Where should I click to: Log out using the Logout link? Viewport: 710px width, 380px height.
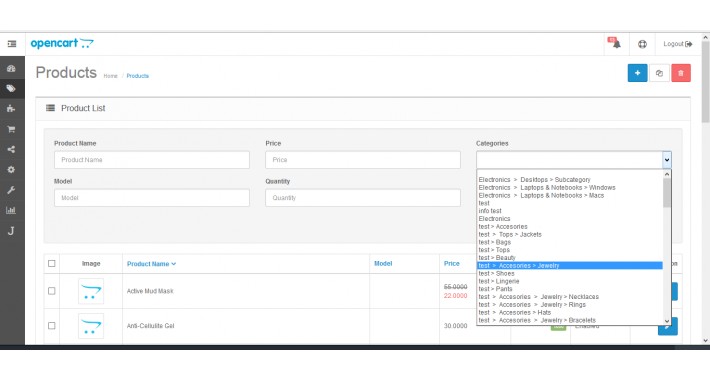click(677, 44)
